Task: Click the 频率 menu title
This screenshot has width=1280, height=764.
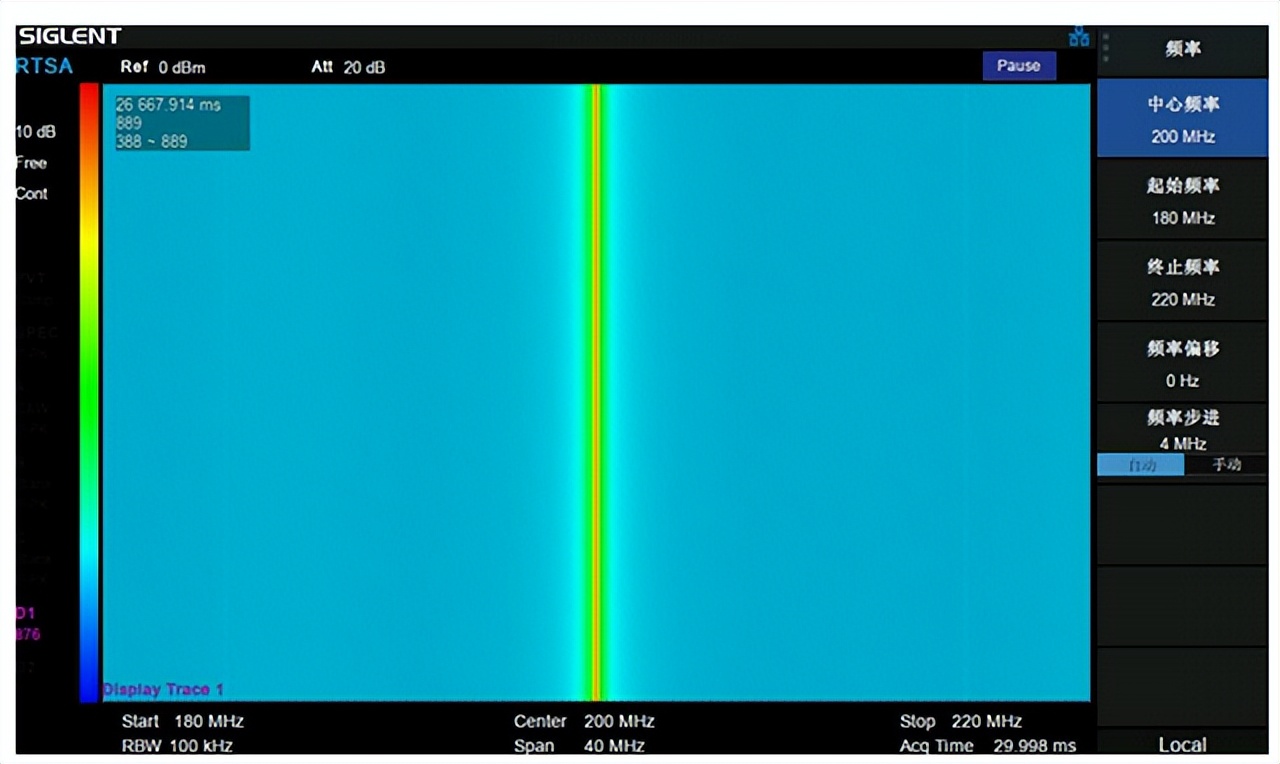Action: (1182, 49)
